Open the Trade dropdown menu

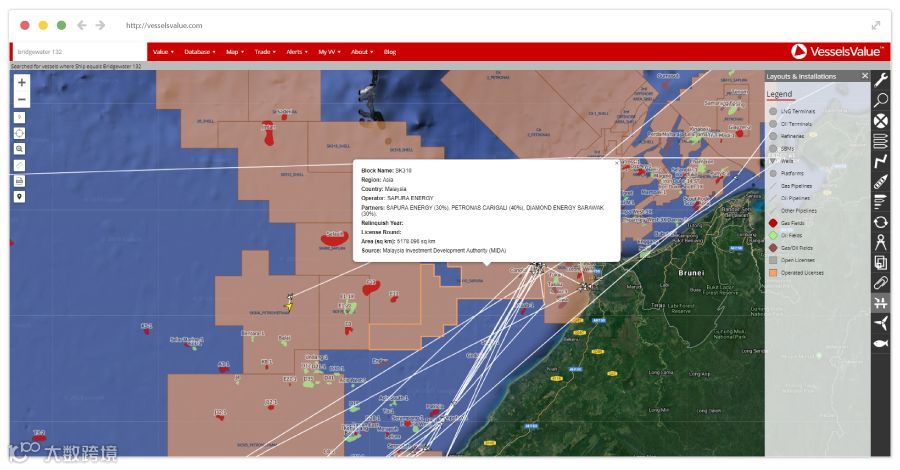coord(265,52)
